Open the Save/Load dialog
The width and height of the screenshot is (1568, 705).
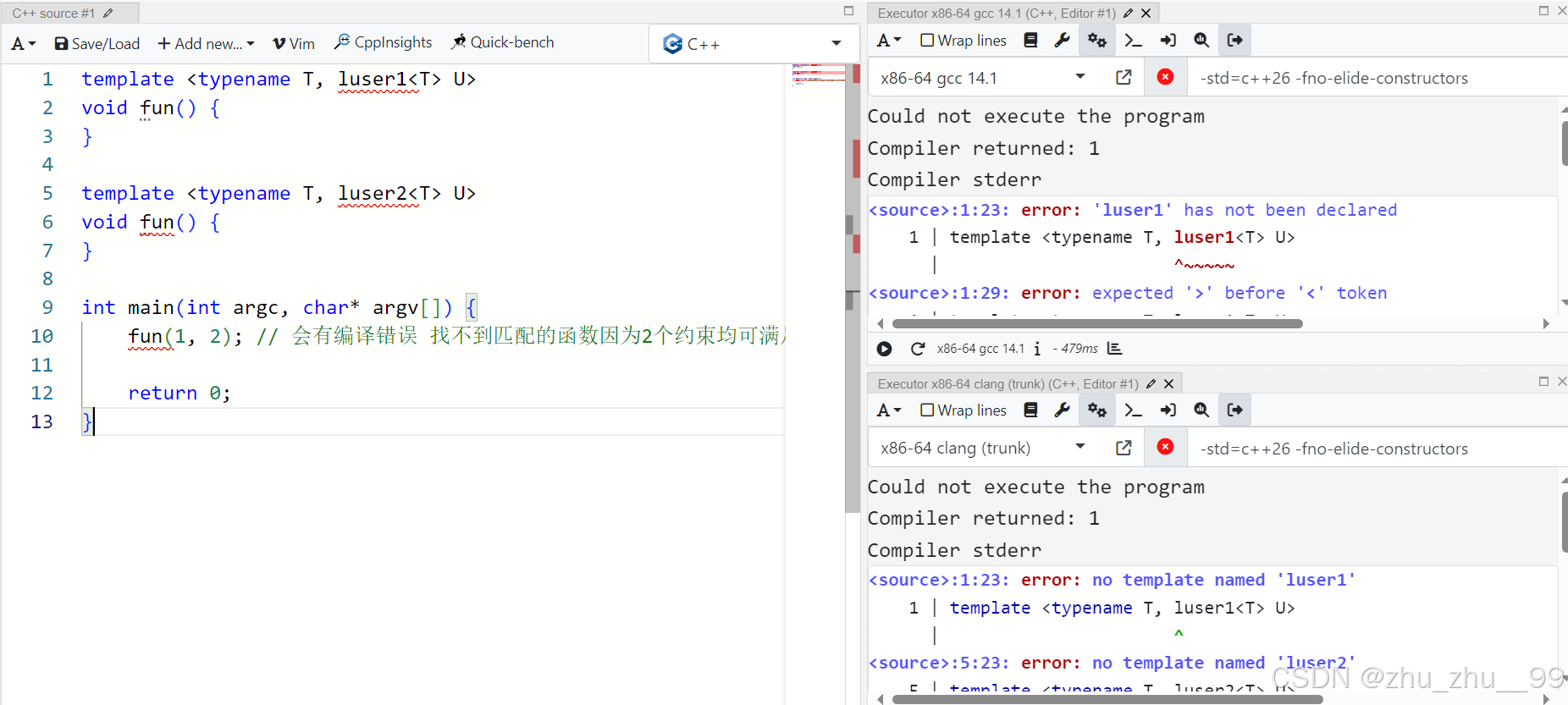(x=97, y=43)
